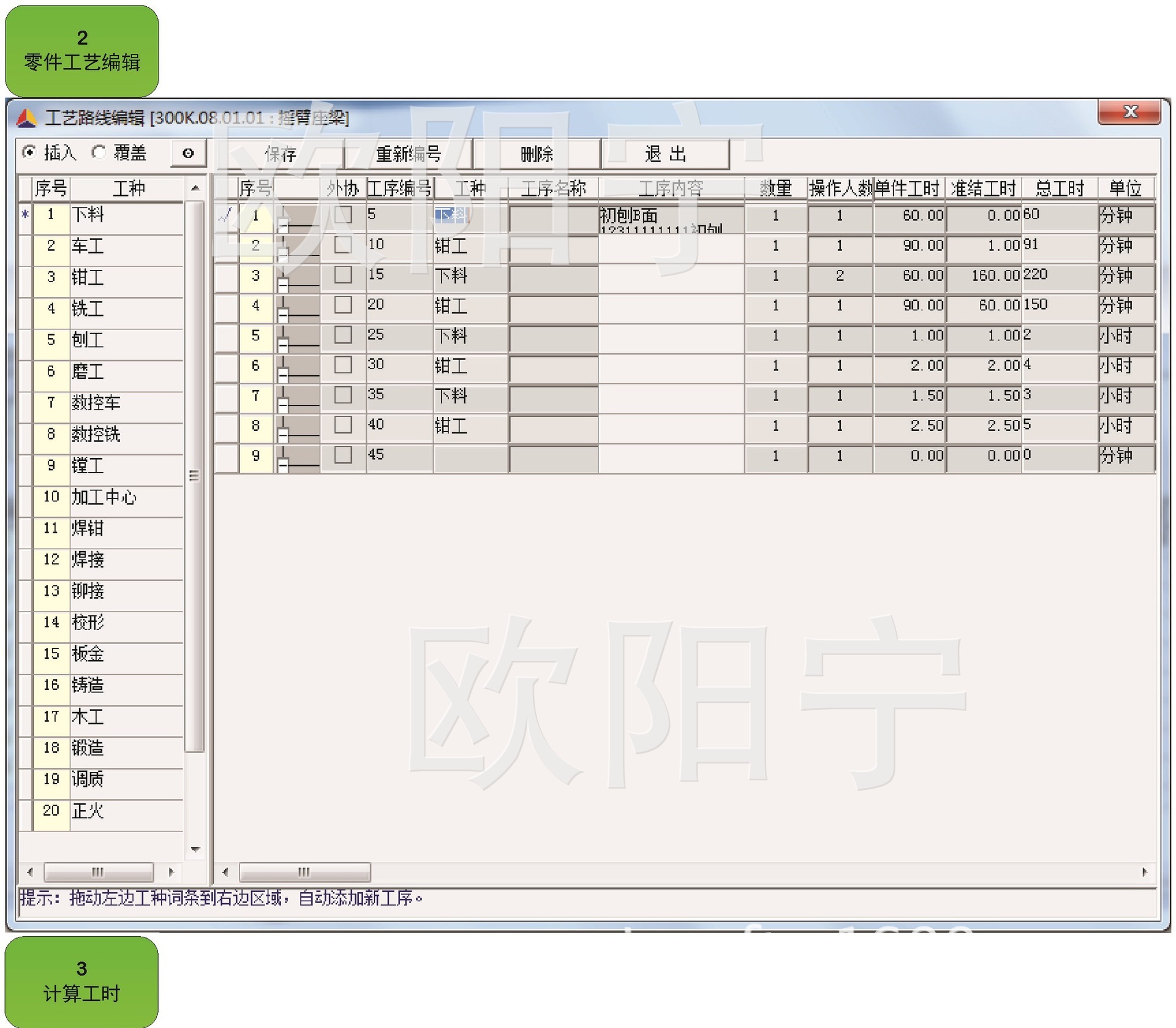Close the 工艺路线编辑 window
Viewport: 1176px width, 1028px height.
[x=1129, y=111]
